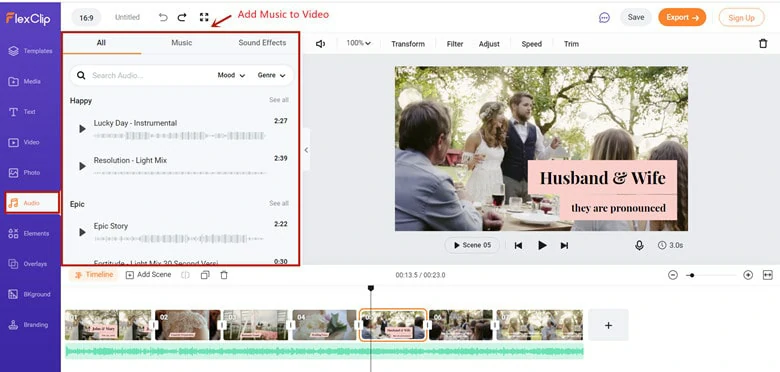The height and width of the screenshot is (372, 780).
Task: Open the chat feedback icon
Action: click(x=604, y=17)
